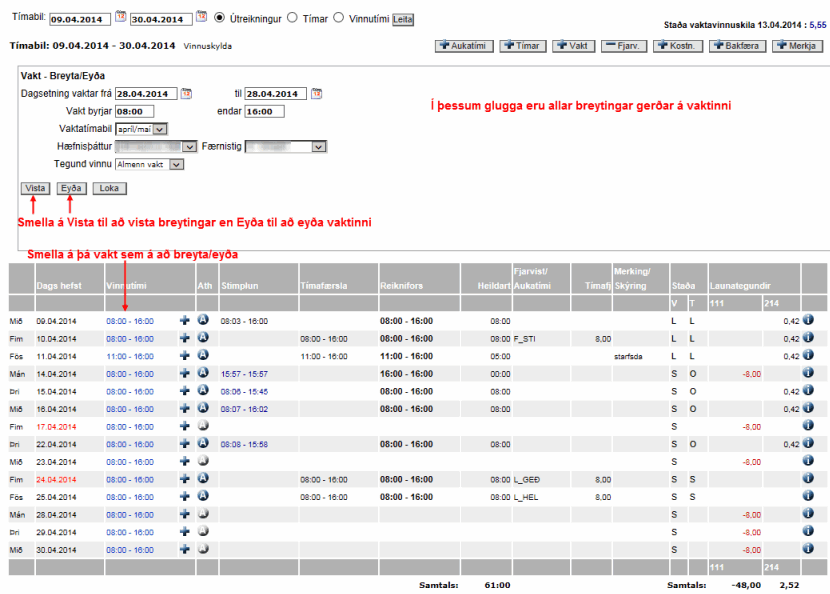Click the A note icon for 11.04.2014
This screenshot has height=594, width=830.
[203, 355]
